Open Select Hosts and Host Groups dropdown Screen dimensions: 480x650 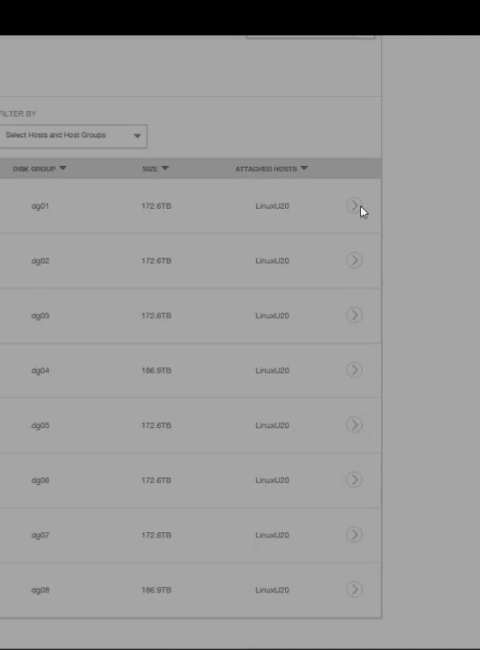(x=73, y=136)
